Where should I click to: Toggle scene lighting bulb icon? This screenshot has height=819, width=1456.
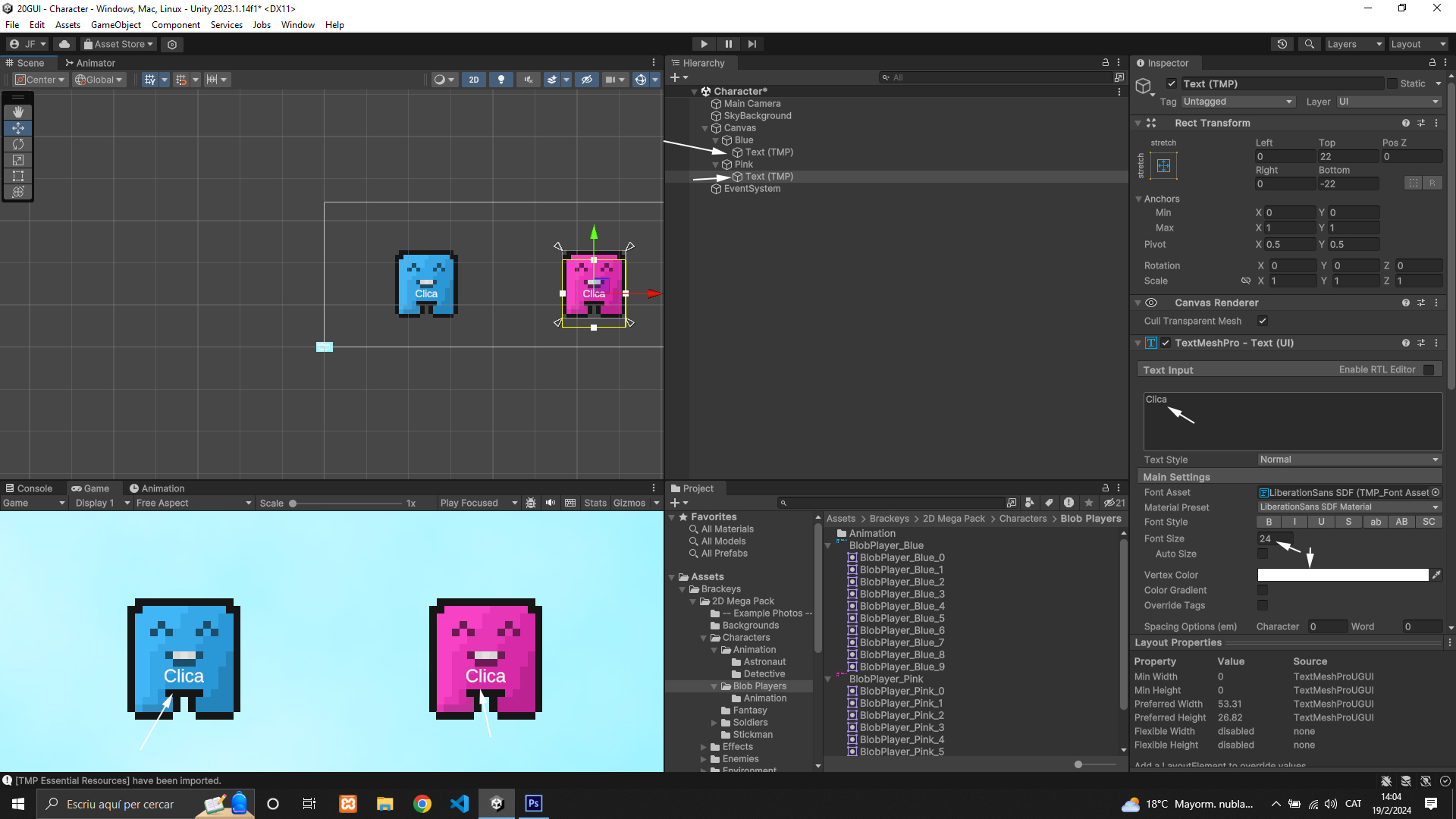(500, 80)
